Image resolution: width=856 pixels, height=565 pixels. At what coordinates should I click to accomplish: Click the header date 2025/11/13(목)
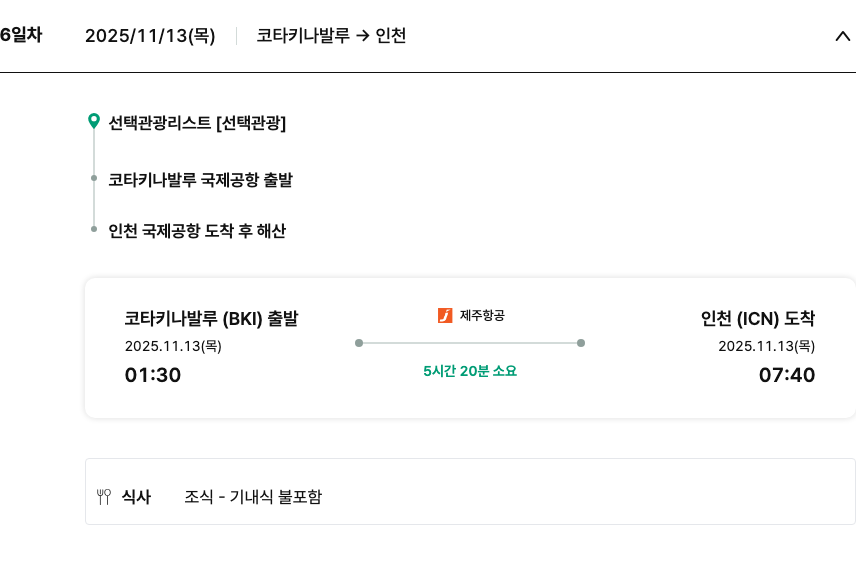tap(150, 36)
